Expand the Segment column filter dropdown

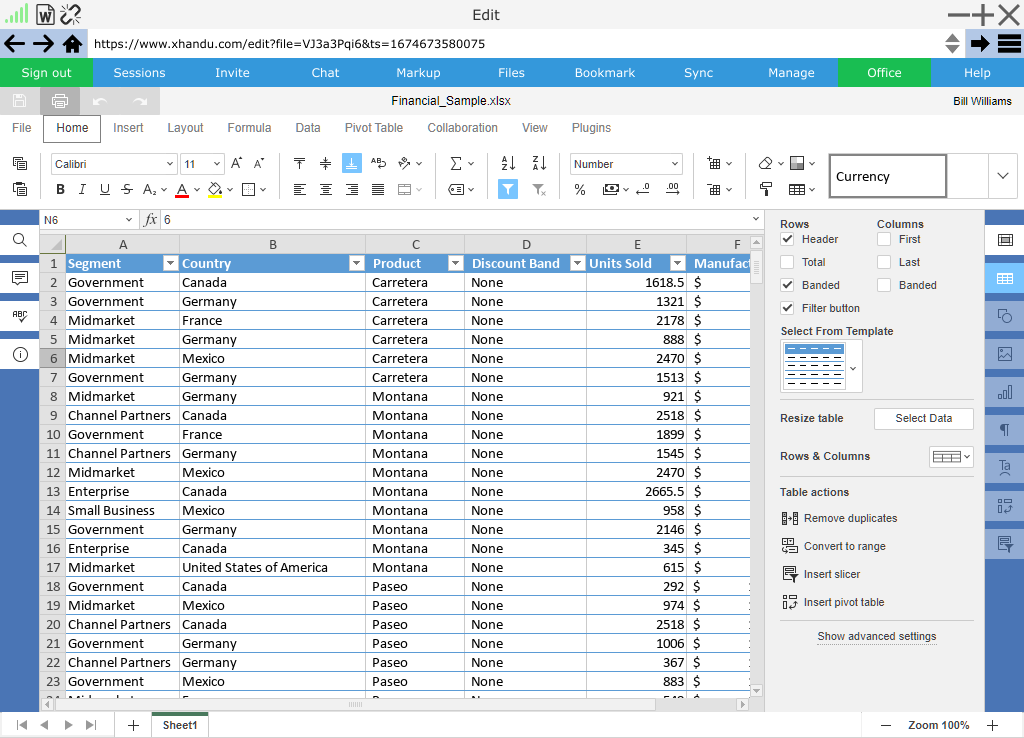point(170,264)
